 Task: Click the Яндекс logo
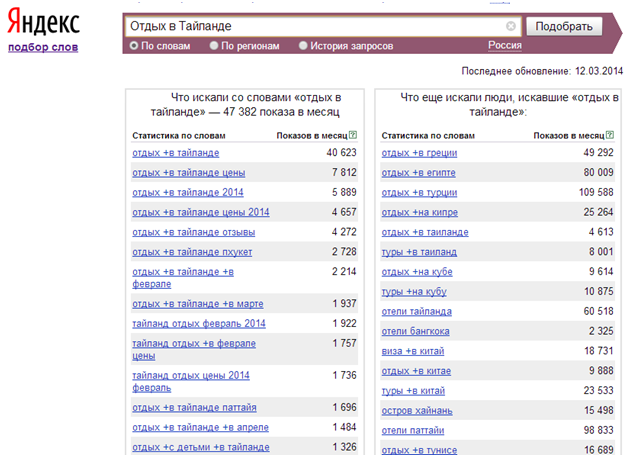tap(44, 21)
